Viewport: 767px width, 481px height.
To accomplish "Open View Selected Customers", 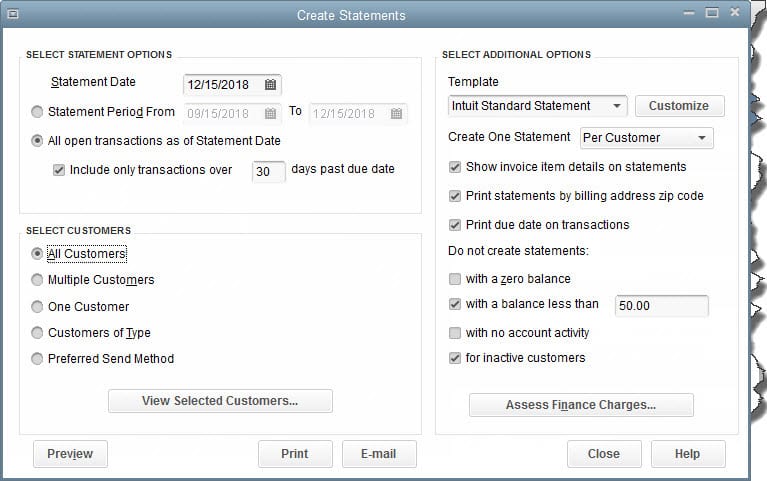I will (220, 401).
